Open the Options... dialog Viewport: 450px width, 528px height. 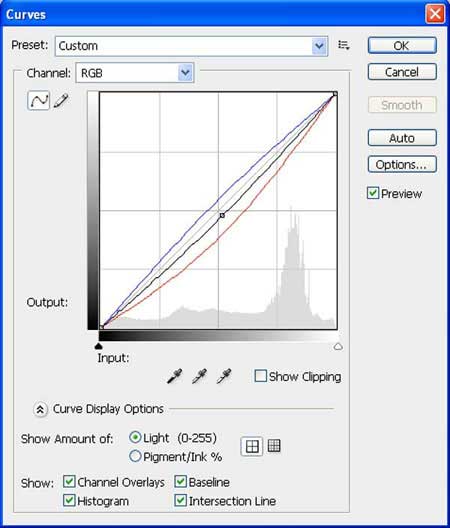402,164
